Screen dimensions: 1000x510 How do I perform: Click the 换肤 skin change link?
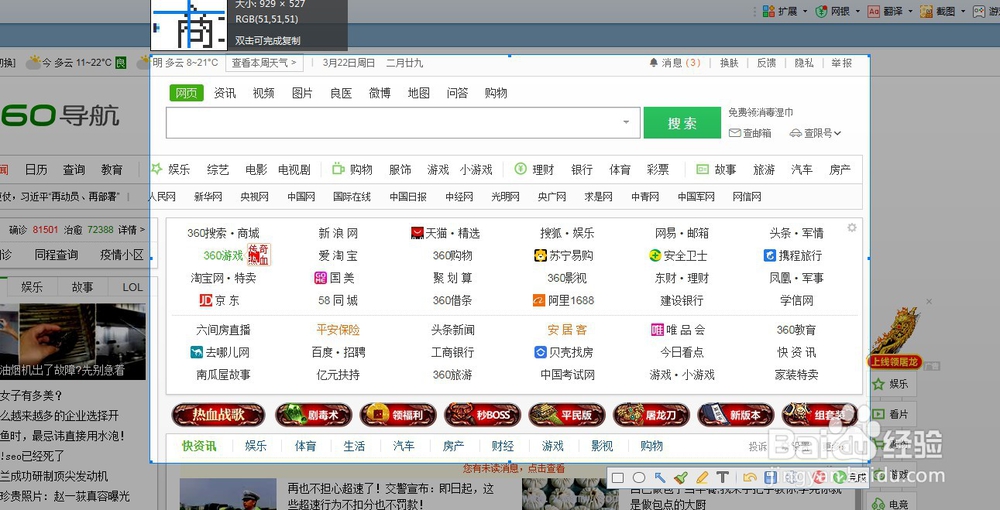(729, 62)
